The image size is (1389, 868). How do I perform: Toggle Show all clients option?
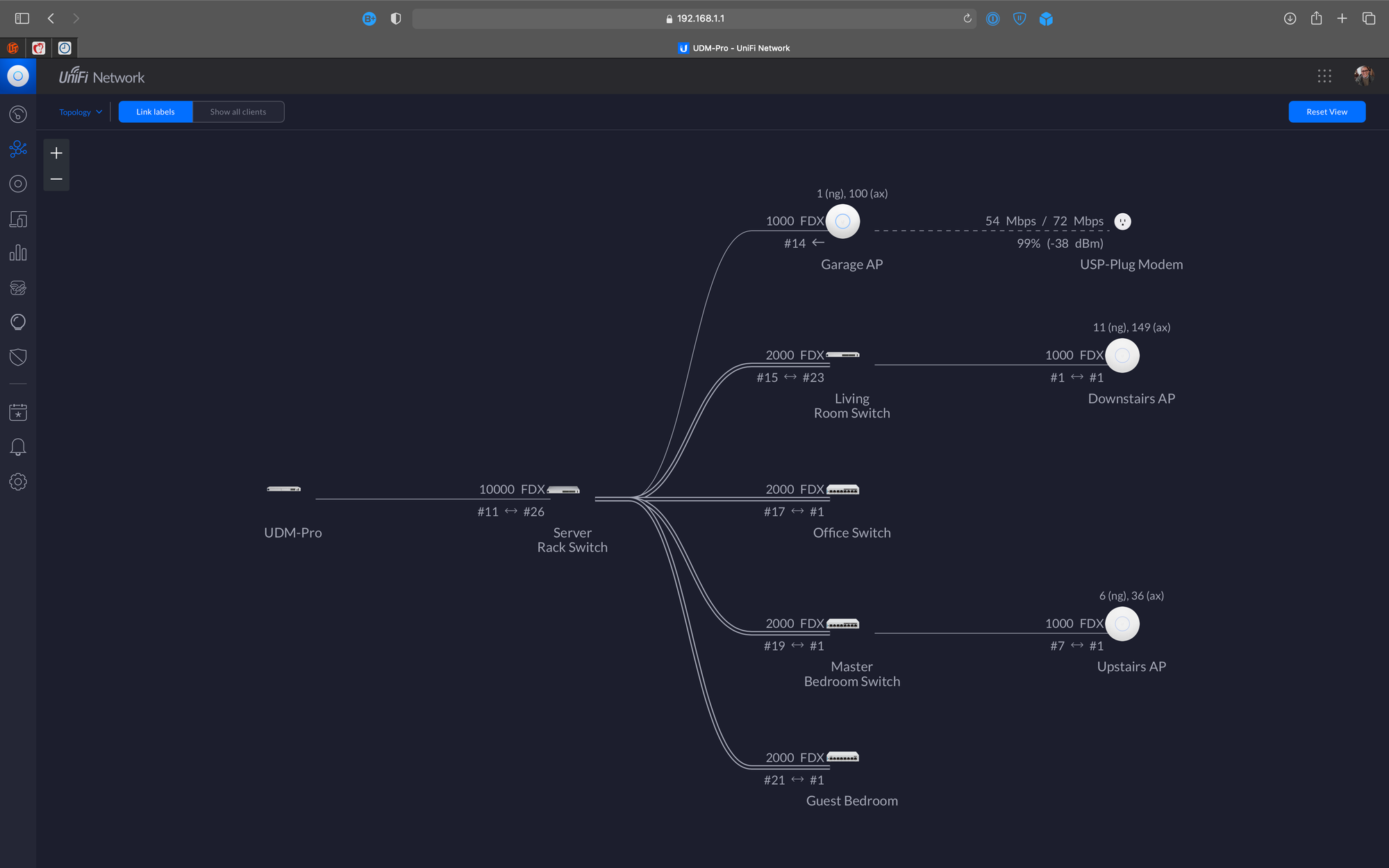(x=238, y=112)
